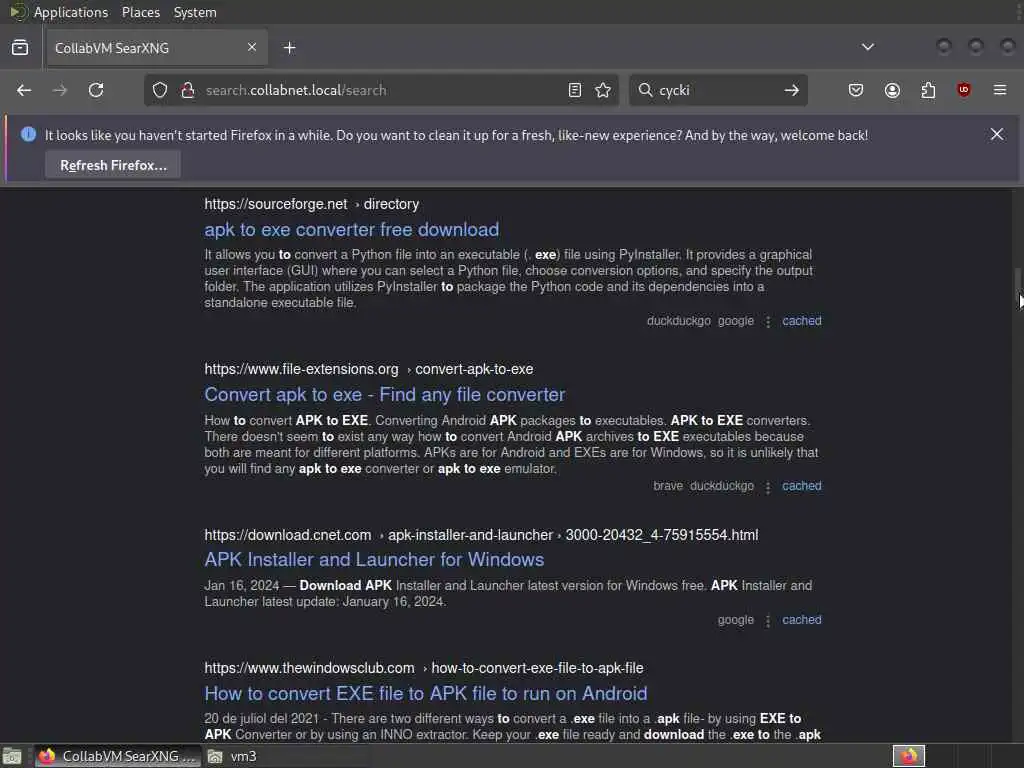Go back to the previous page

tap(24, 90)
